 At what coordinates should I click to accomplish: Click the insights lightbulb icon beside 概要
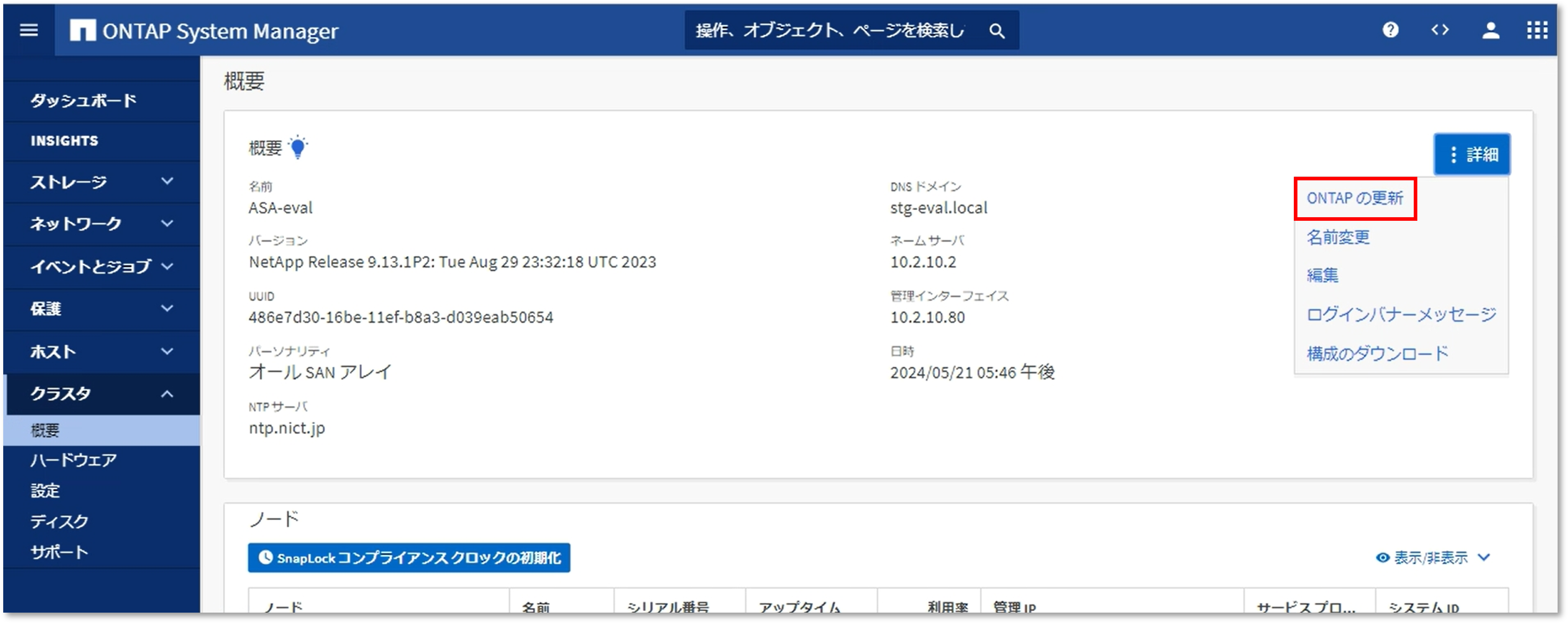[298, 147]
